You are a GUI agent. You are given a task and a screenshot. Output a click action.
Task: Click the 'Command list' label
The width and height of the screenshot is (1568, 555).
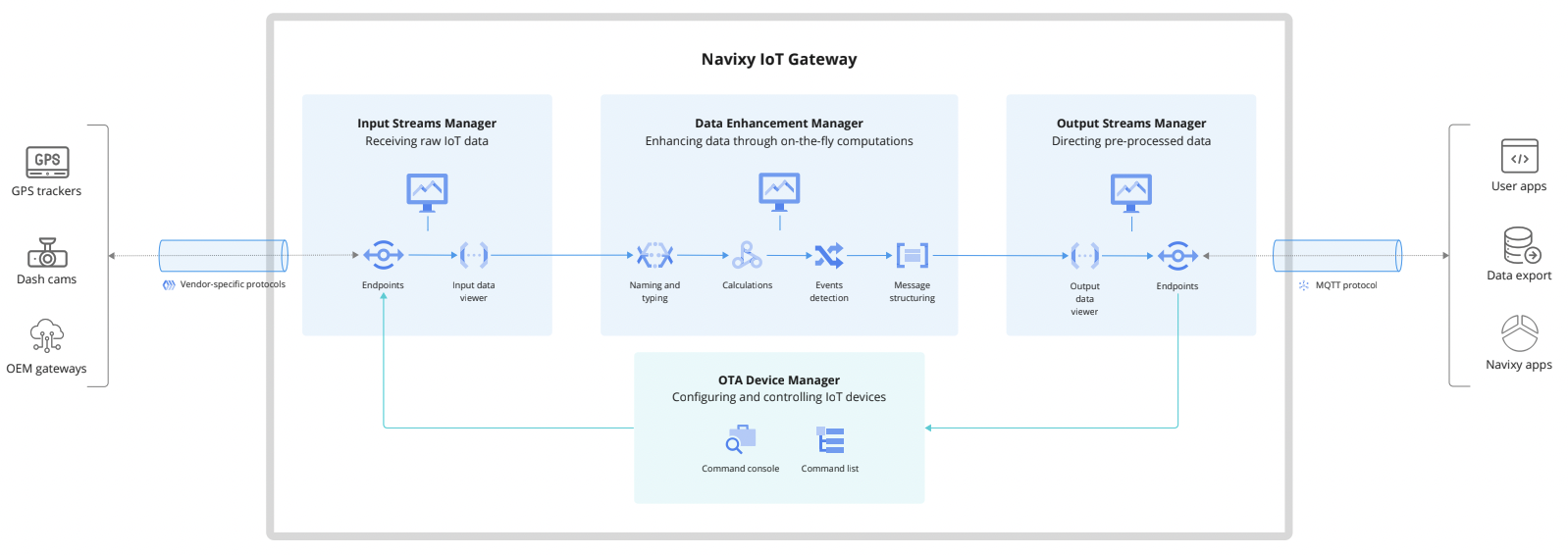point(830,469)
